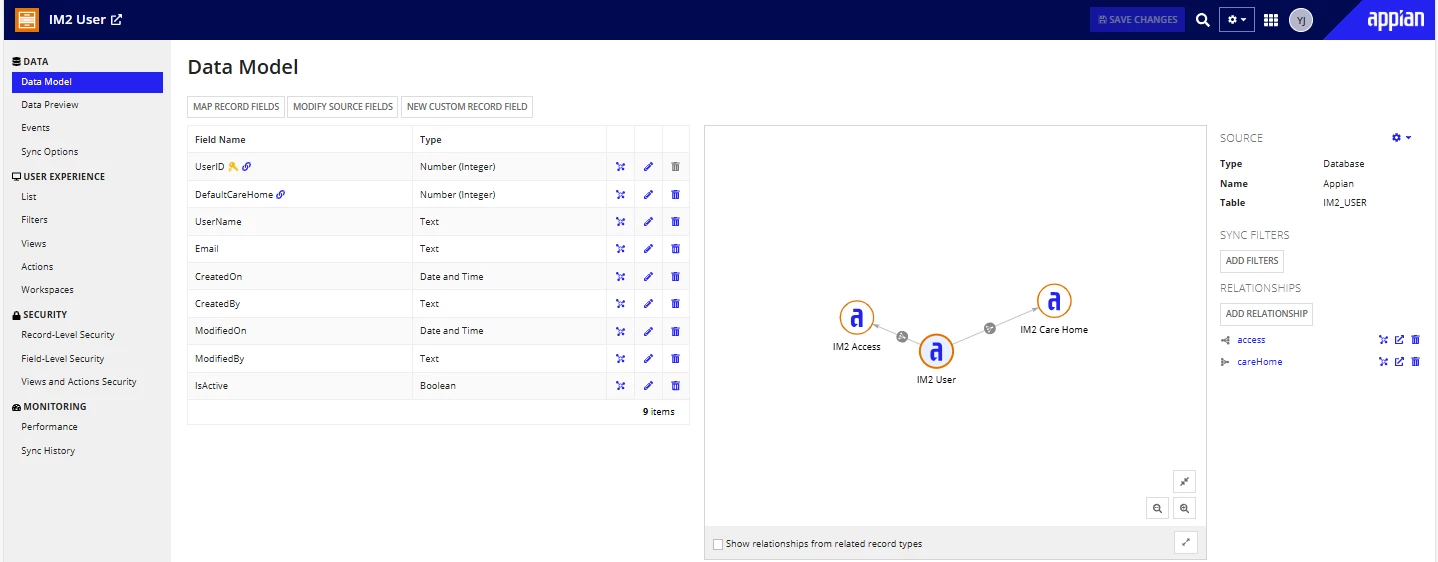The image size is (1438, 562).
Task: Click the IM2 User diagram node
Action: 936,351
